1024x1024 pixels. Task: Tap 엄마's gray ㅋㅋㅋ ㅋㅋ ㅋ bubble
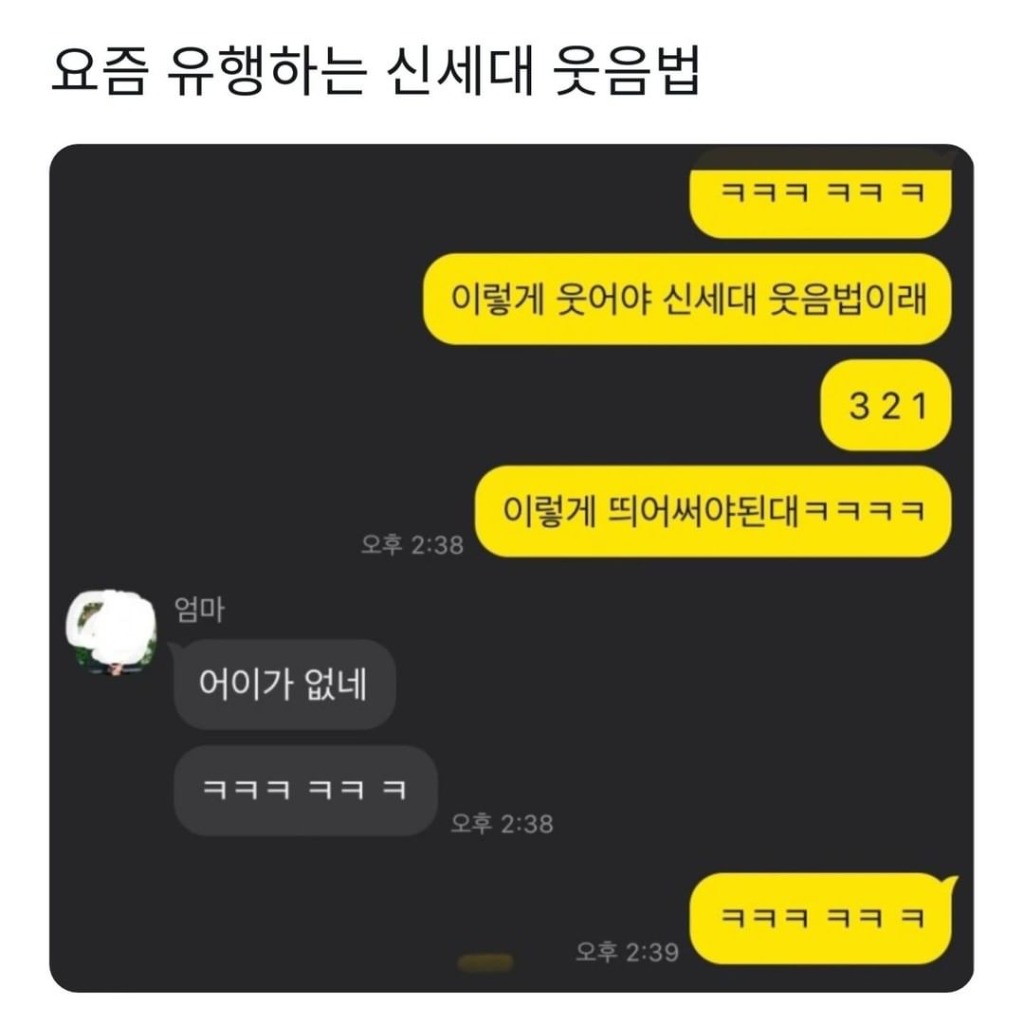tap(306, 790)
